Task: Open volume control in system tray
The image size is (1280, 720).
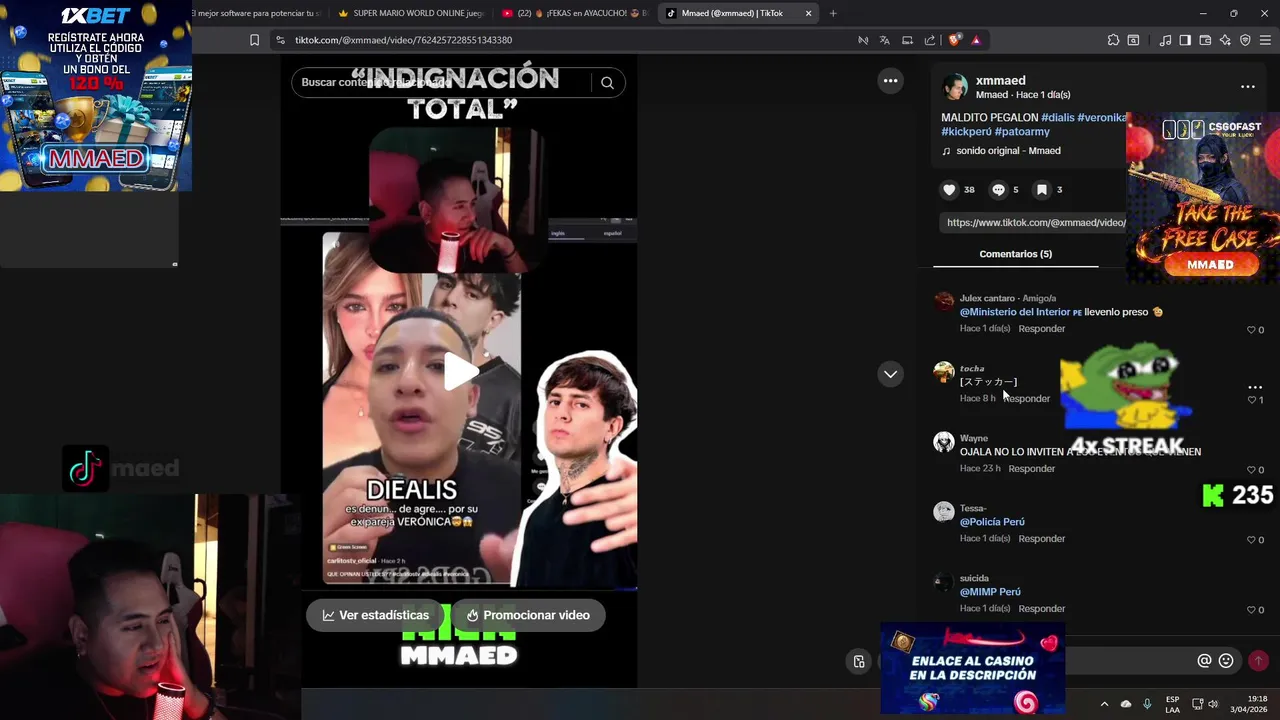Action: click(1213, 704)
